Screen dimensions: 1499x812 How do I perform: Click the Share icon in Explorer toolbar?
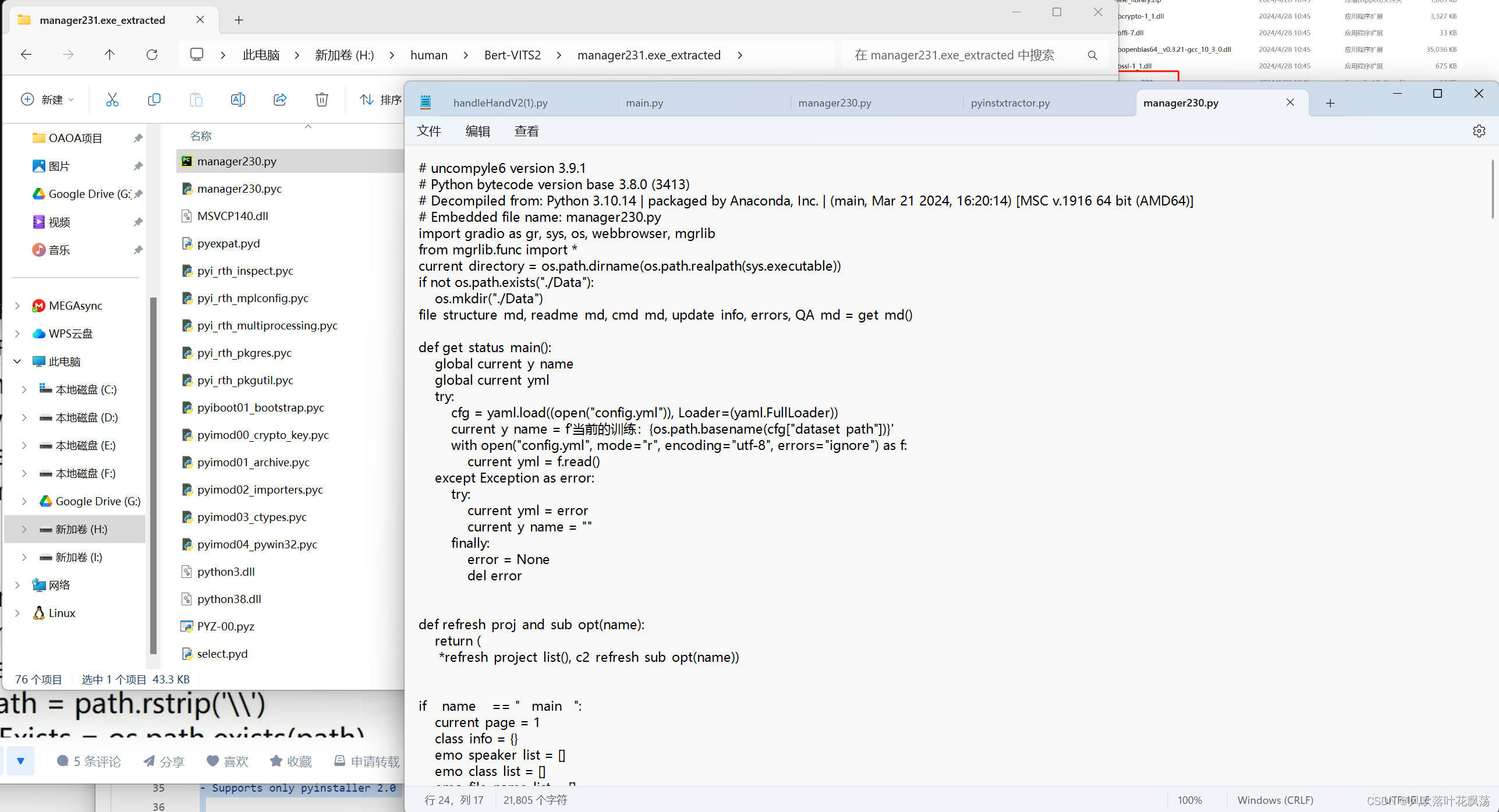click(x=280, y=100)
